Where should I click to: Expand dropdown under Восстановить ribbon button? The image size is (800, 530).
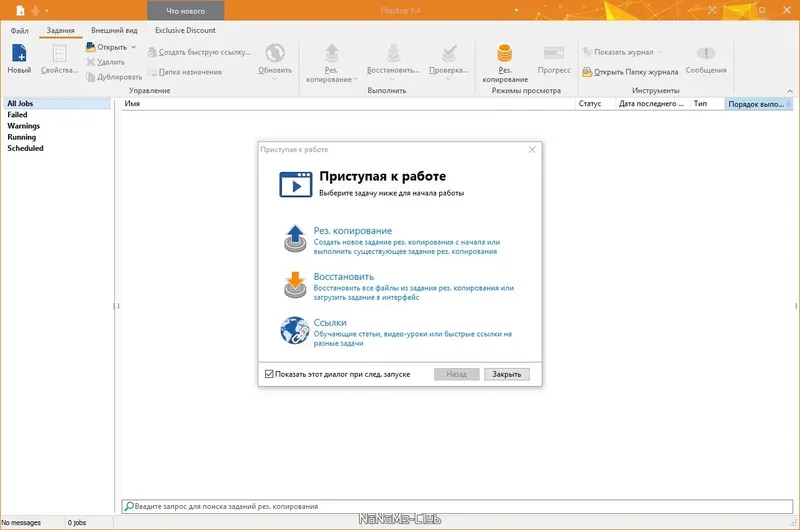pos(392,79)
